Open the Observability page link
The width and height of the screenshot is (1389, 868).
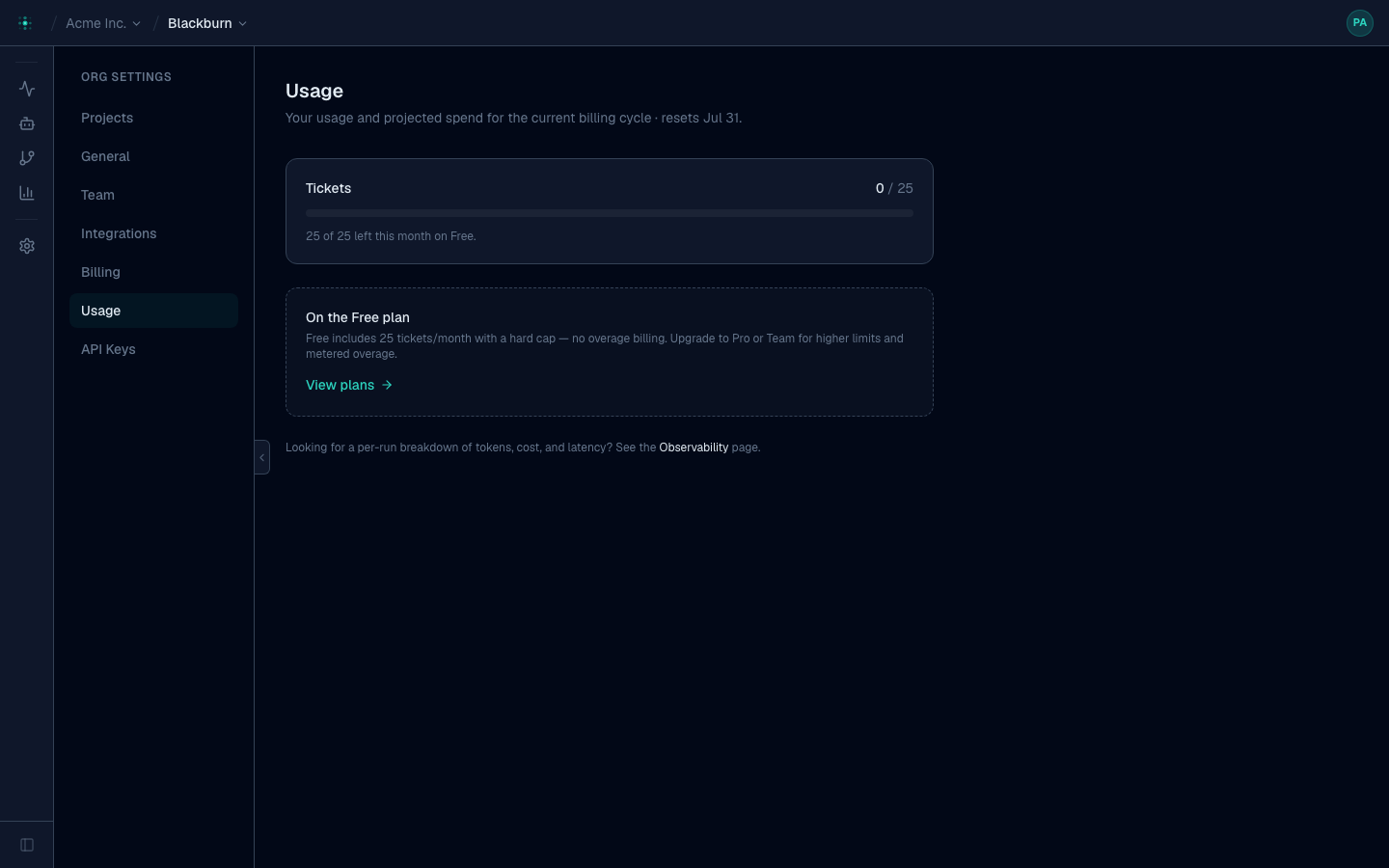(x=694, y=448)
